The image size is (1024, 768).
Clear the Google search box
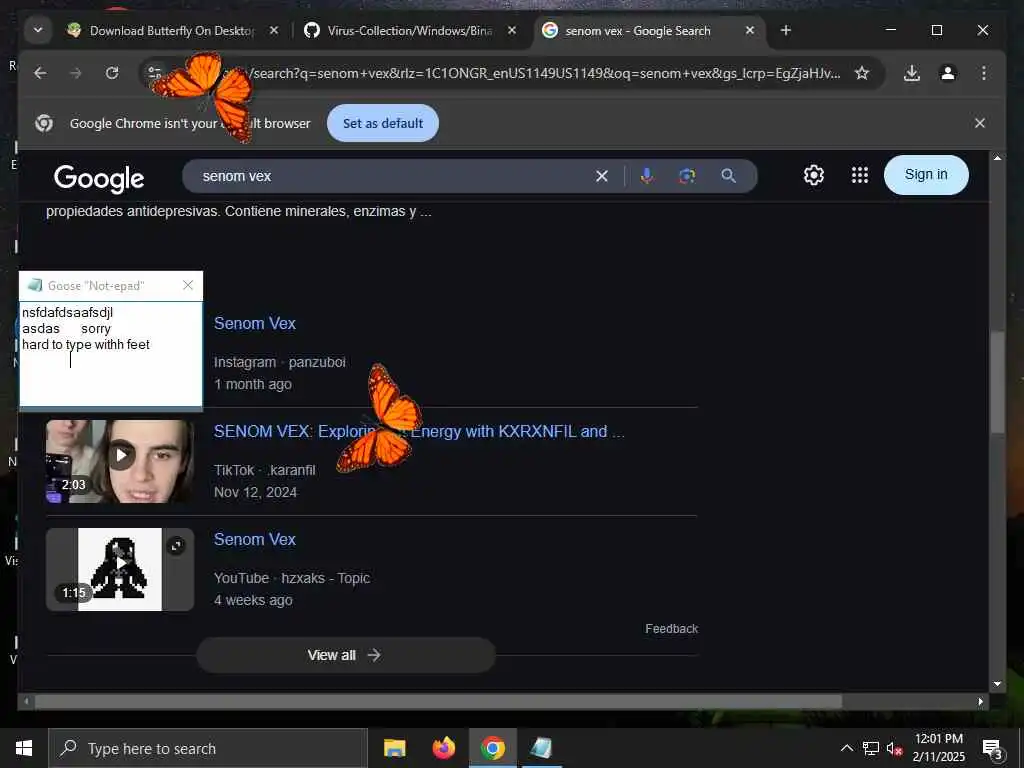[601, 176]
